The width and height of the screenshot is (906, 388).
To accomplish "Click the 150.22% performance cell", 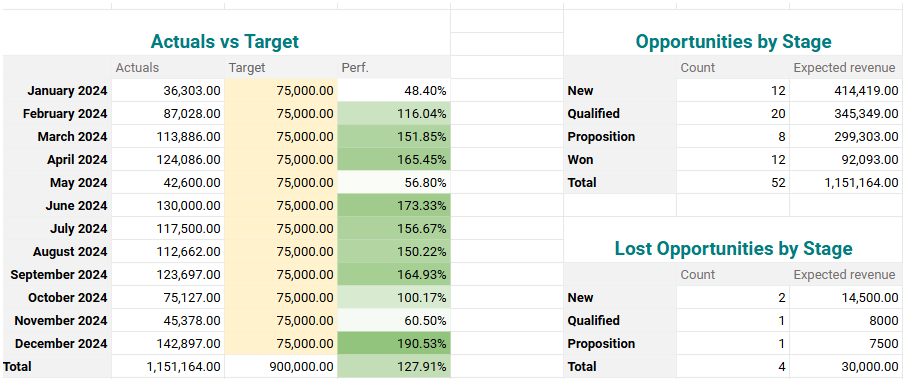I will click(394, 252).
